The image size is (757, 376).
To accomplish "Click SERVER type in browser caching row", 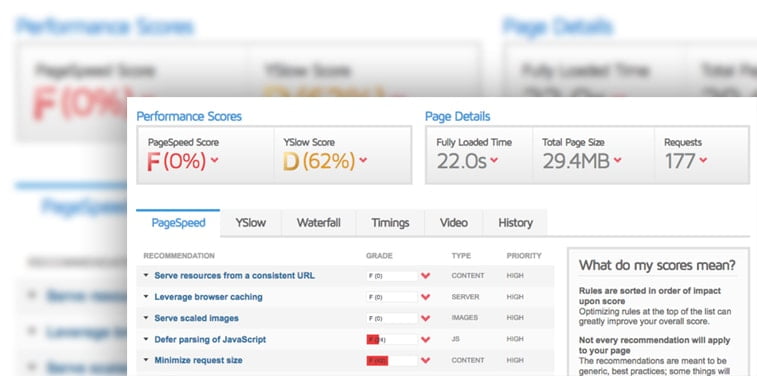I will pos(465,297).
